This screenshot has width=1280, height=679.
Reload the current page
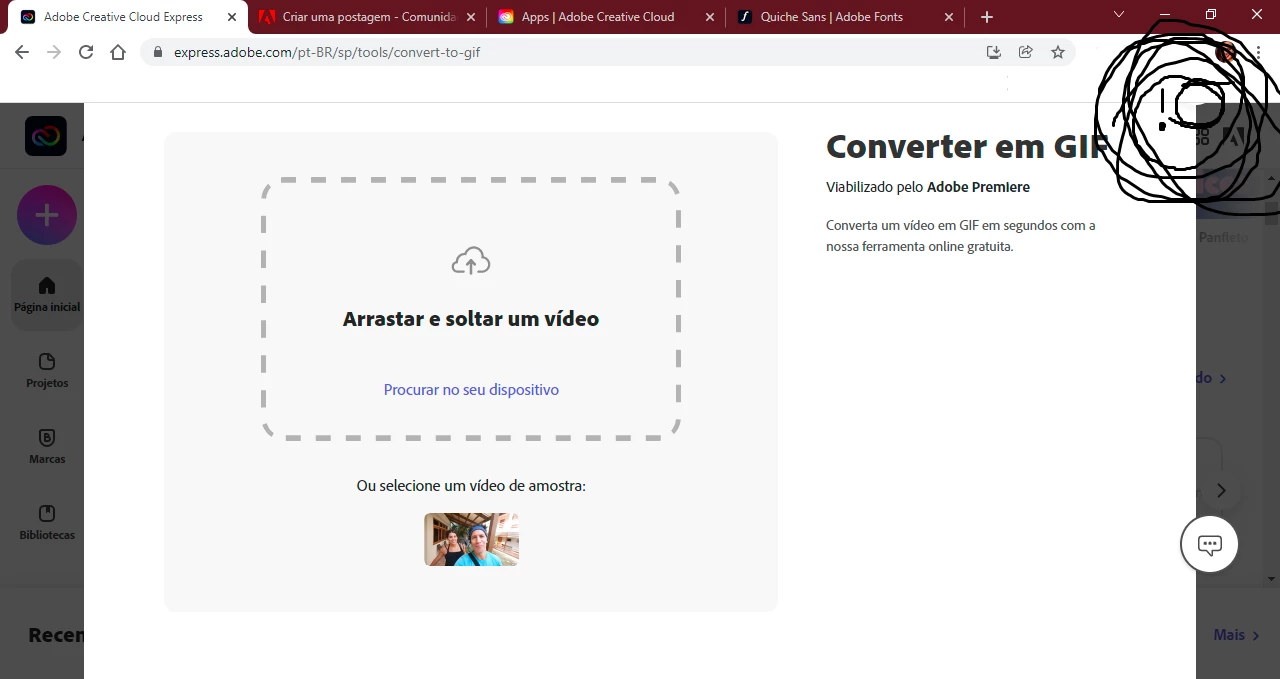click(x=86, y=52)
